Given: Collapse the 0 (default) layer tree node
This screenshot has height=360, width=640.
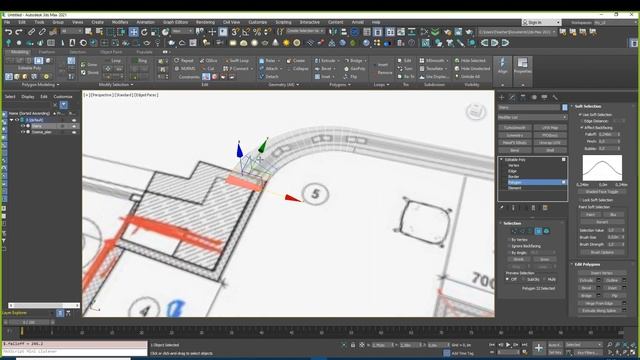Looking at the screenshot, I should tap(11, 120).
